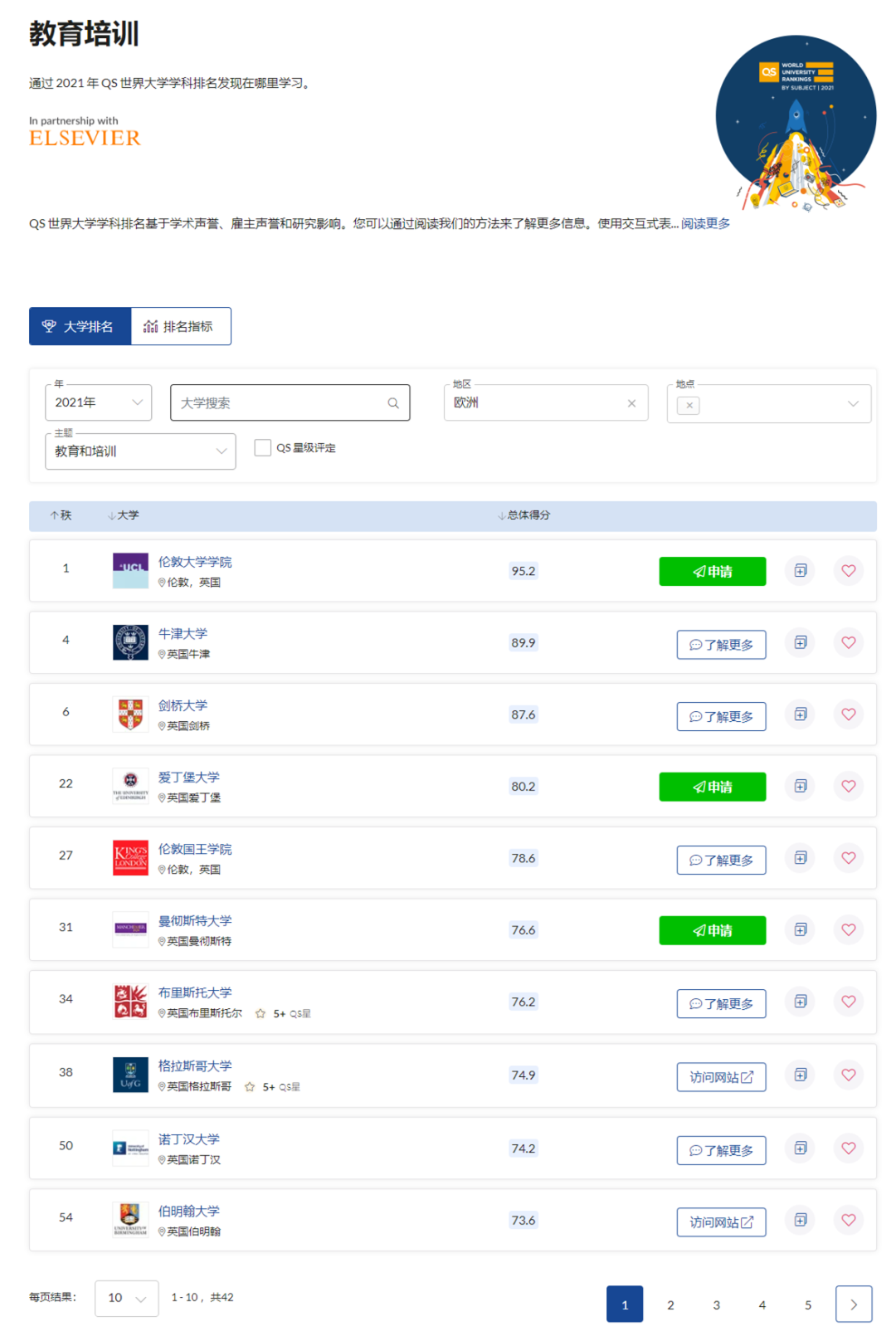Switch to 大学排名 tab

coord(80,326)
